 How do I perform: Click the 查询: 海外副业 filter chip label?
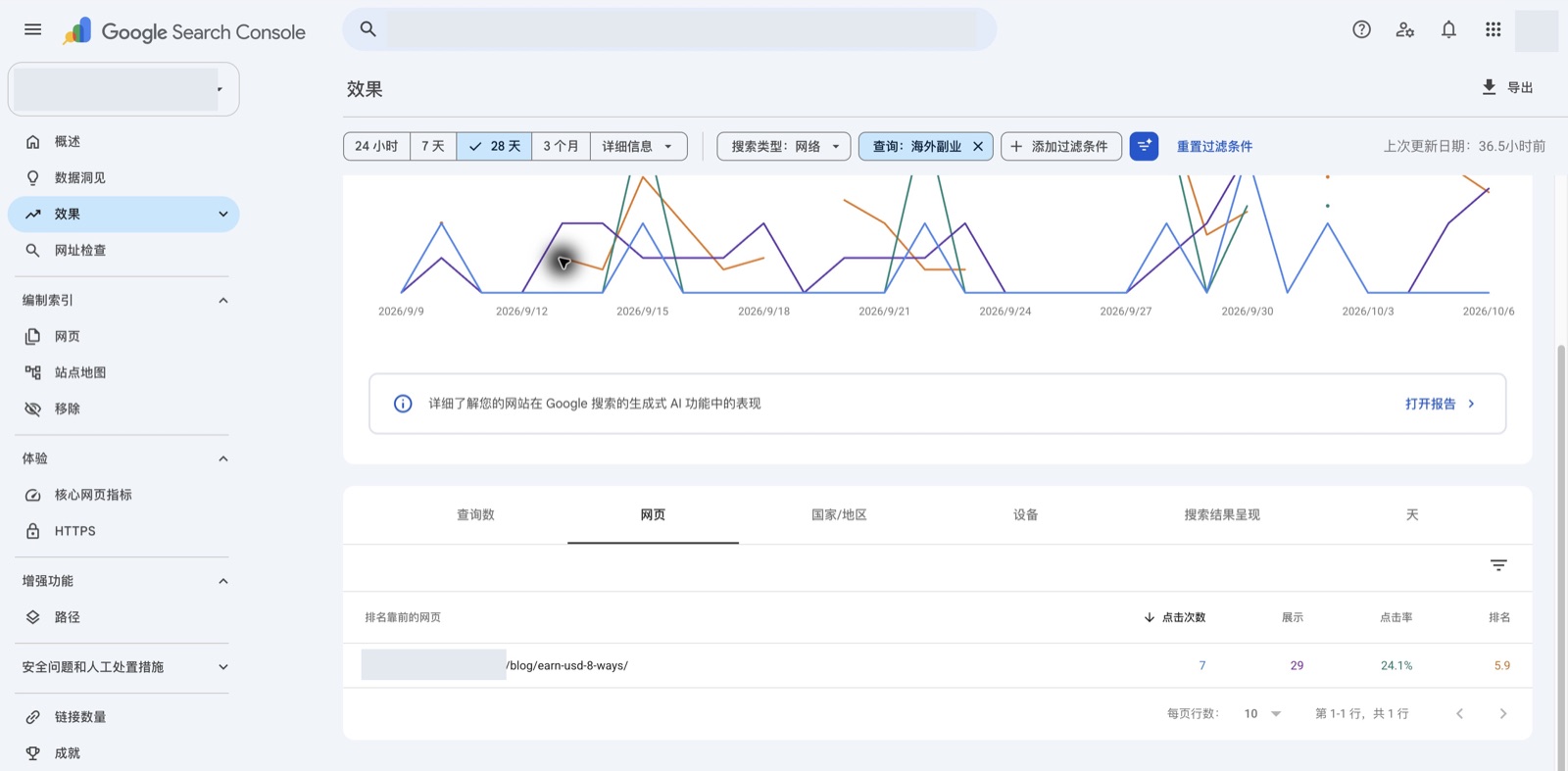[916, 146]
